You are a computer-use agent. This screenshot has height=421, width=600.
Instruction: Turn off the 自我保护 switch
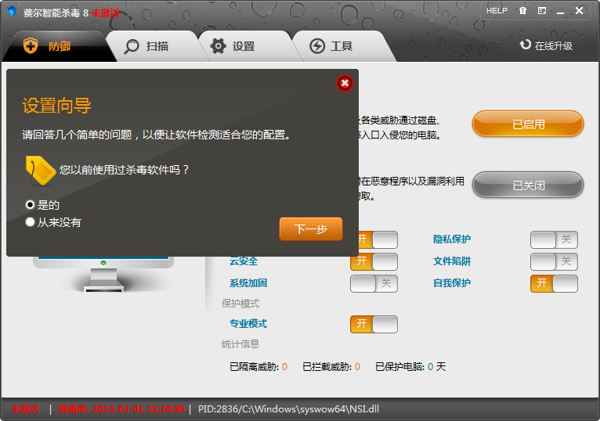(553, 283)
